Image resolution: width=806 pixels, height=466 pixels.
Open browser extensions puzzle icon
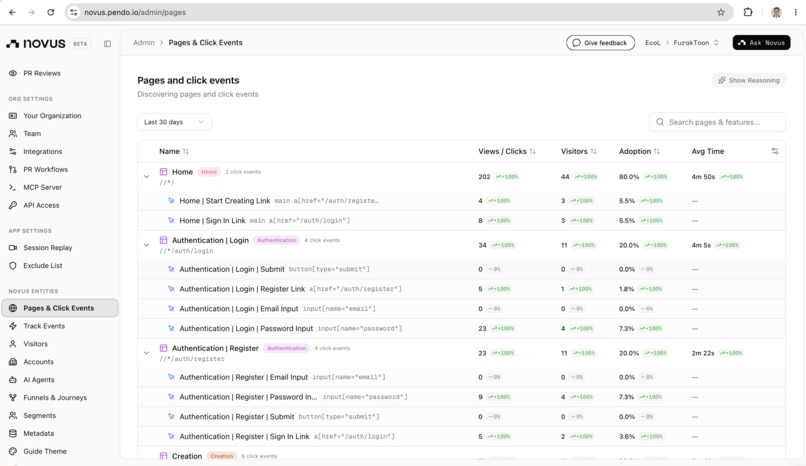748,12
